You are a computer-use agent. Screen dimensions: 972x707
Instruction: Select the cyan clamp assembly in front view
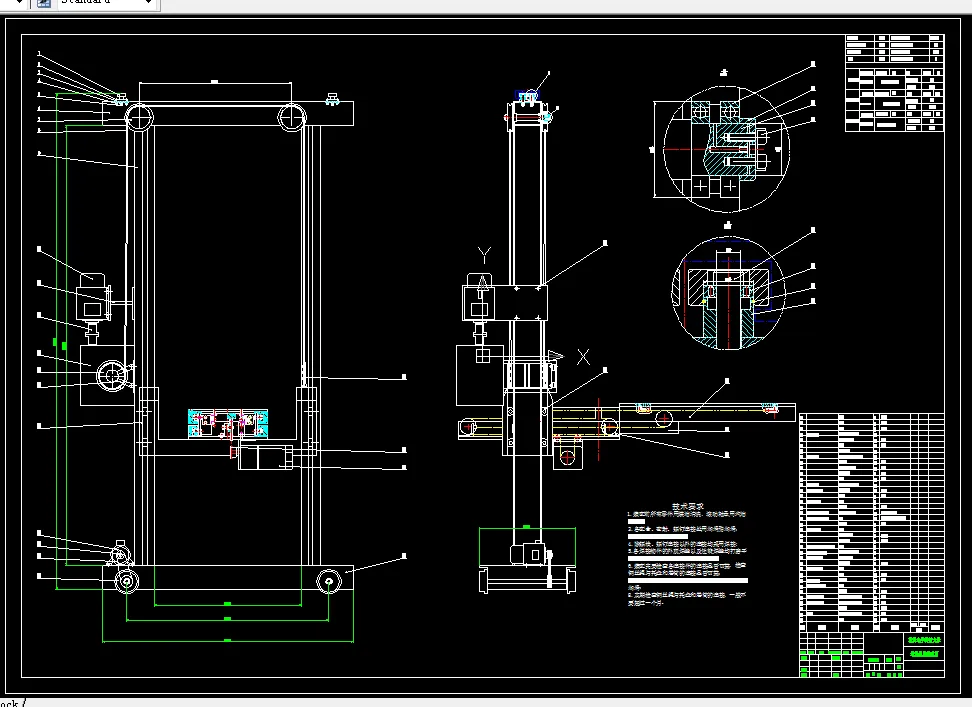click(228, 424)
